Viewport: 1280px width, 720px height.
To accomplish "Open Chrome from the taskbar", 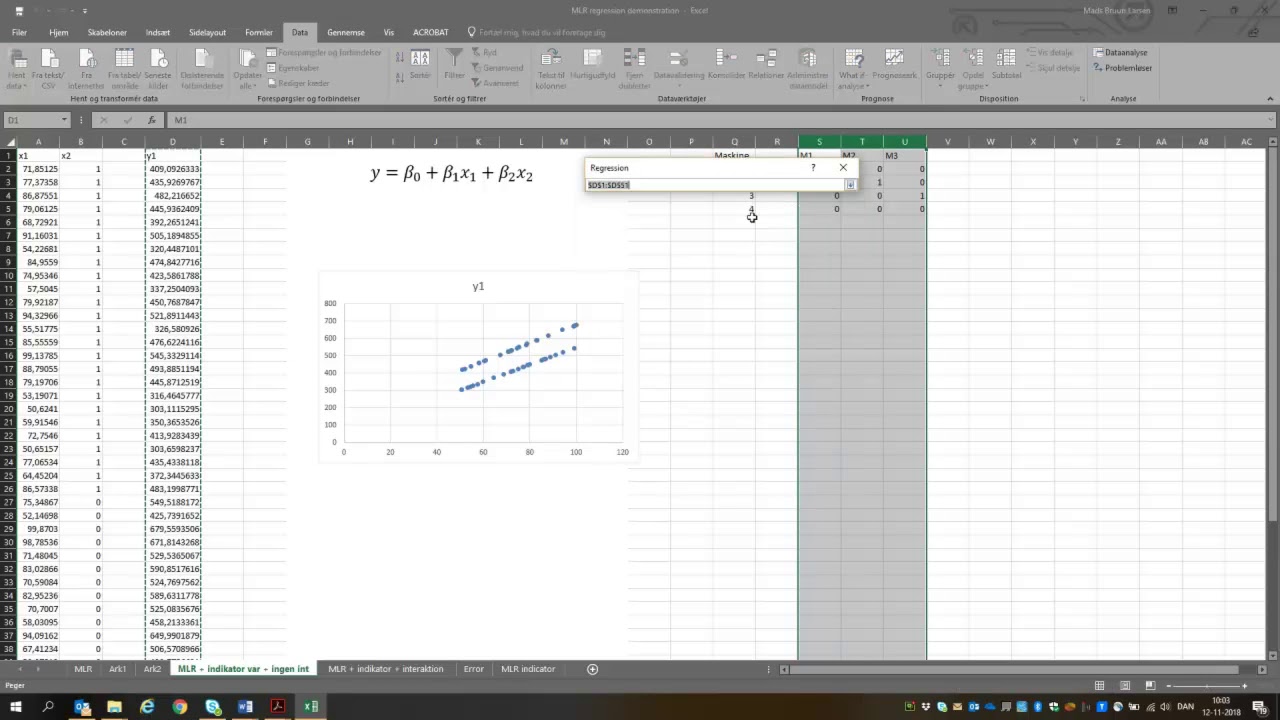I will (180, 707).
